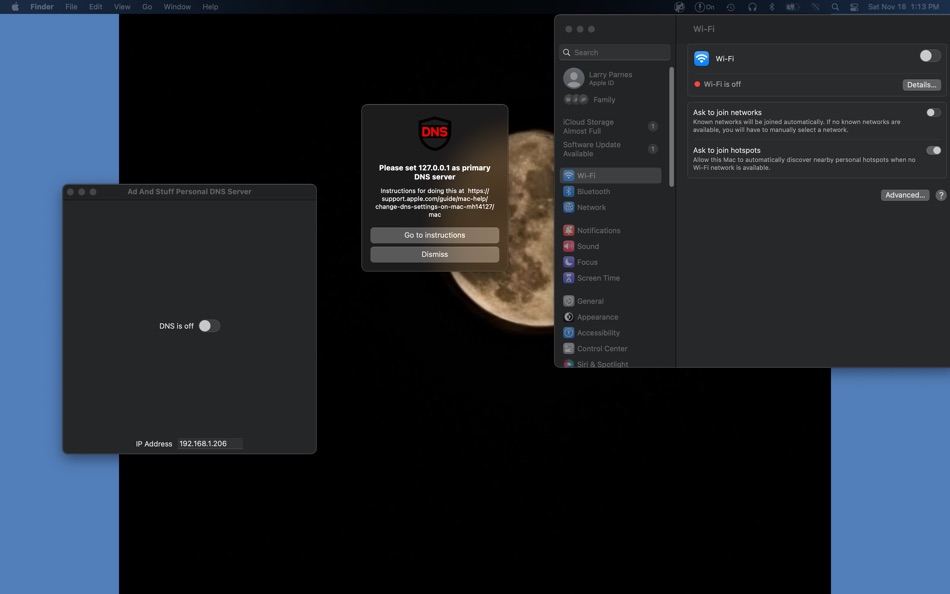
Task: Click the Sound icon in sidebar
Action: pyautogui.click(x=569, y=246)
